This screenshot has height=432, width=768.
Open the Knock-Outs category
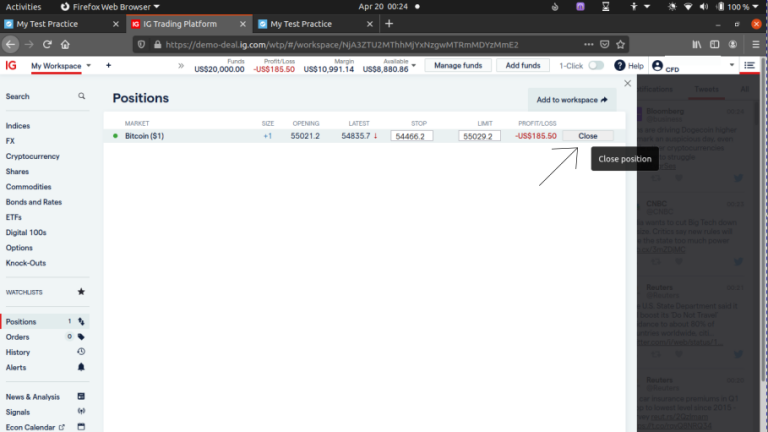tap(25, 263)
